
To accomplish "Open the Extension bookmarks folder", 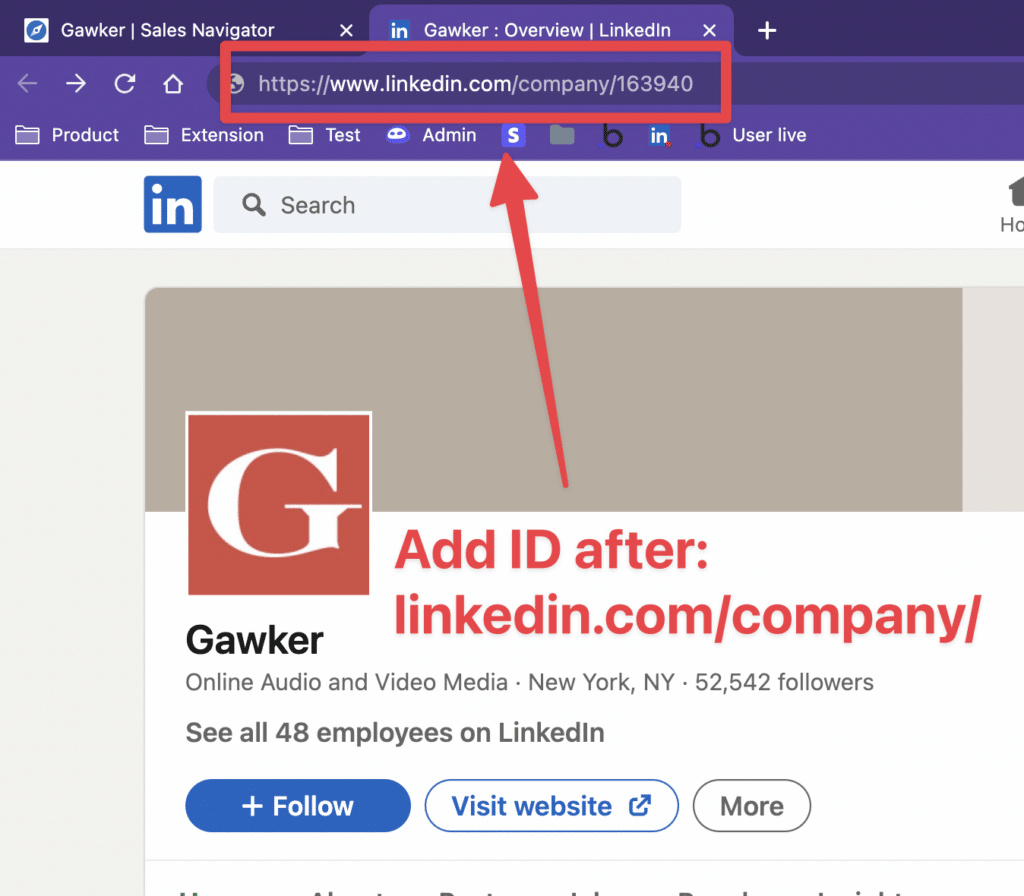I will point(204,135).
